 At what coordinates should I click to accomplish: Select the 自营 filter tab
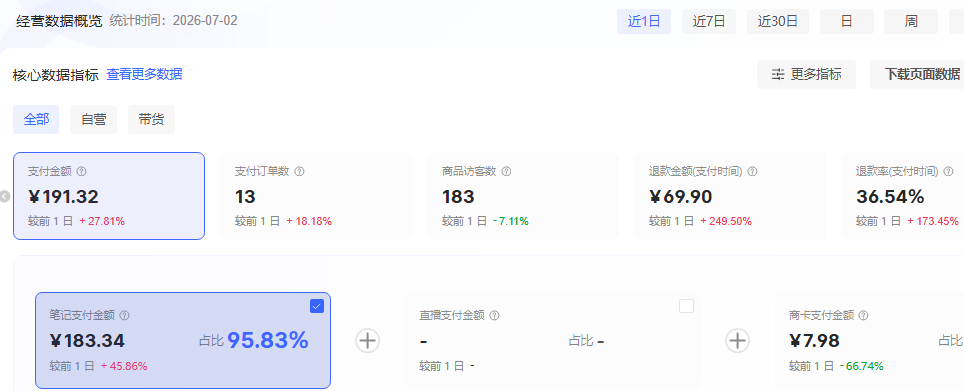(x=93, y=120)
